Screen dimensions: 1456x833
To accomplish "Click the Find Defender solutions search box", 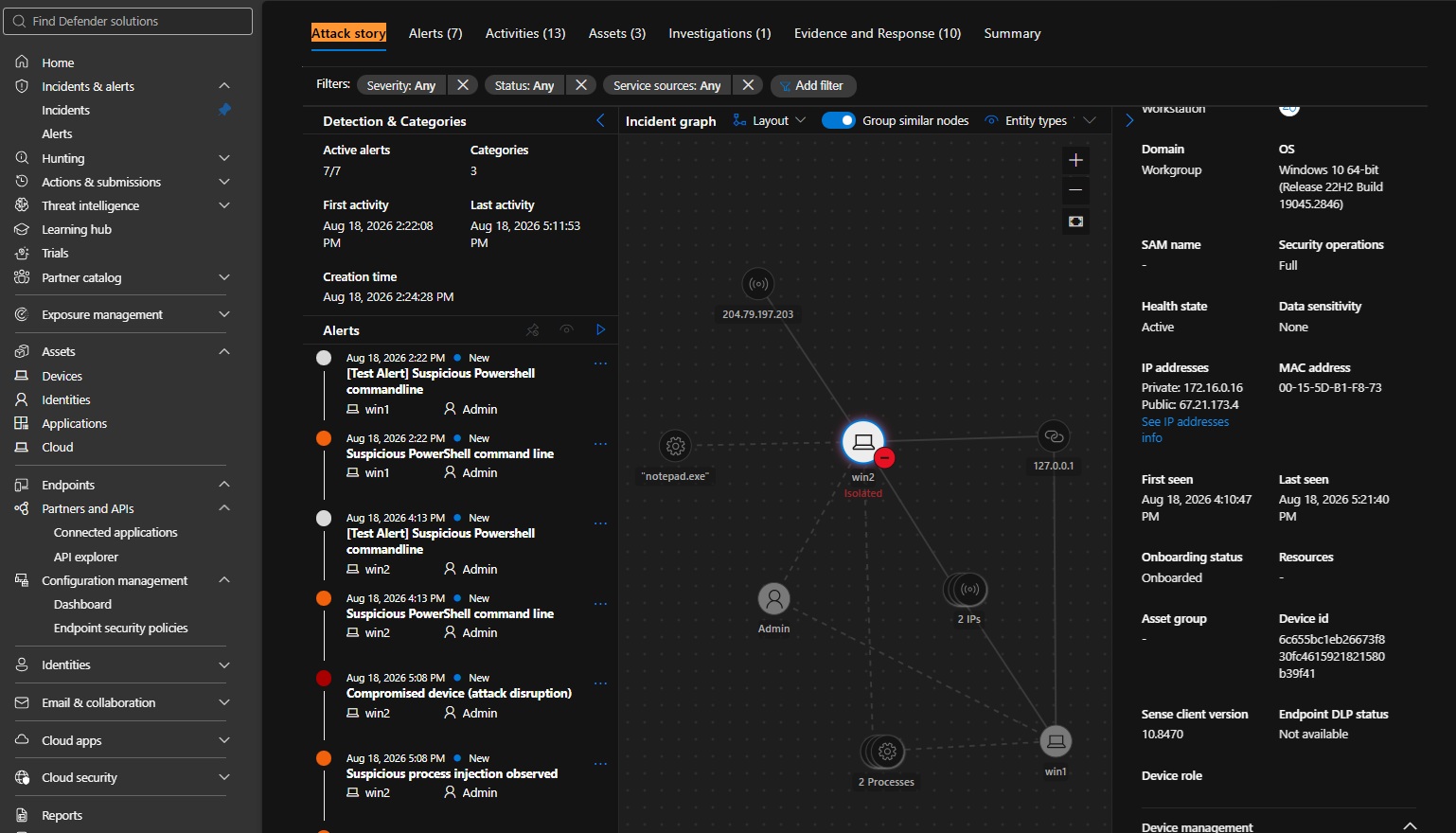I will (x=128, y=21).
